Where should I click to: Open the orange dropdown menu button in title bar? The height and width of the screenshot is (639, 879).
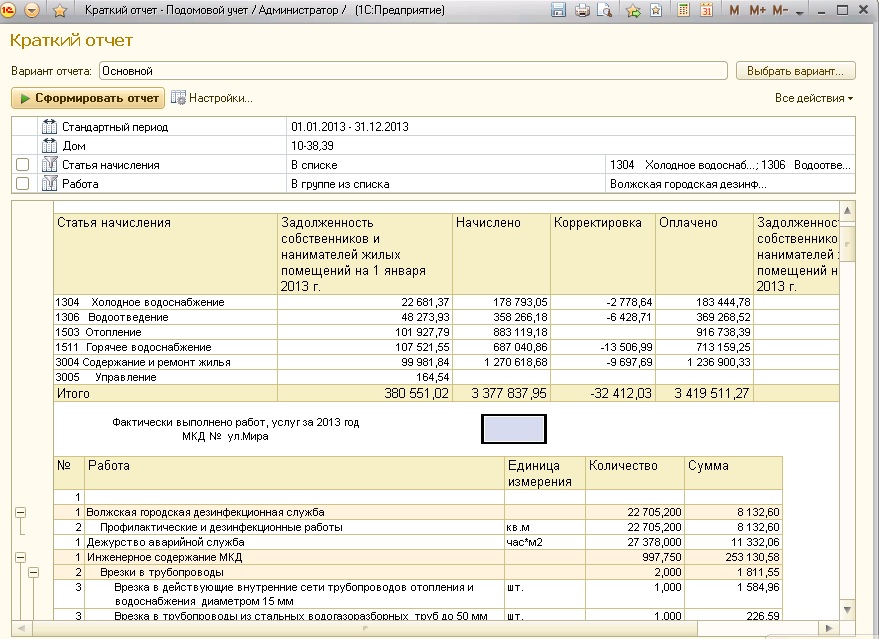pyautogui.click(x=32, y=10)
